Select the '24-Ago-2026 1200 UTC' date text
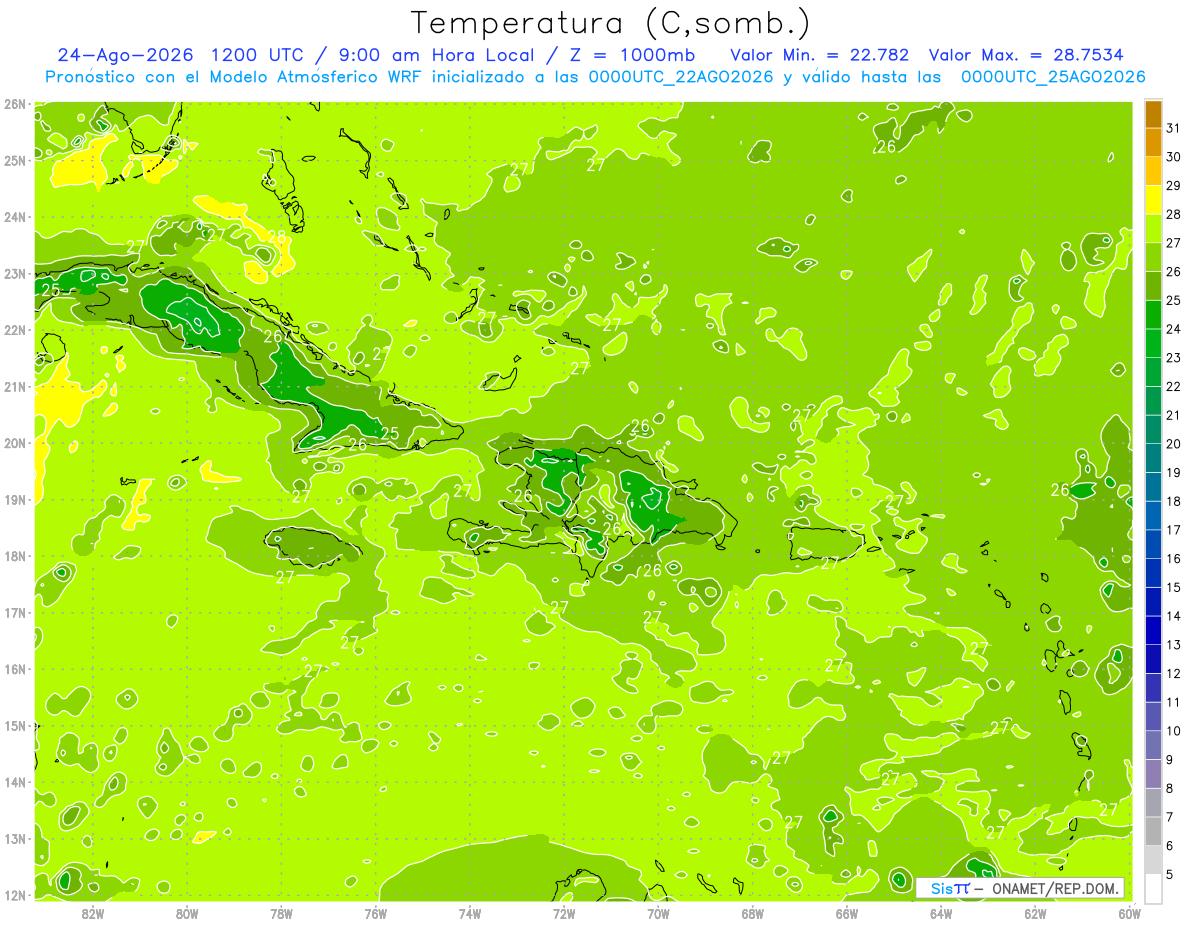Viewport: 1200px width, 927px height. (x=180, y=55)
